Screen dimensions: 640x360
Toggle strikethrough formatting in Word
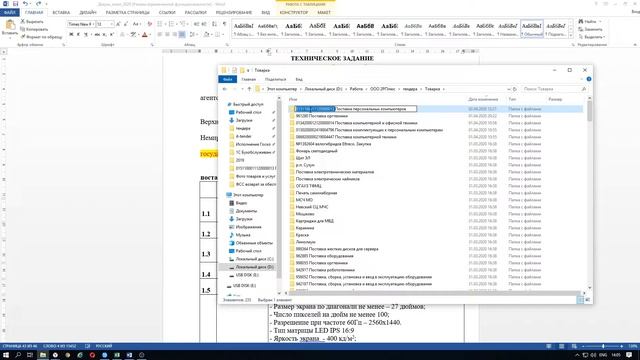coord(97,35)
